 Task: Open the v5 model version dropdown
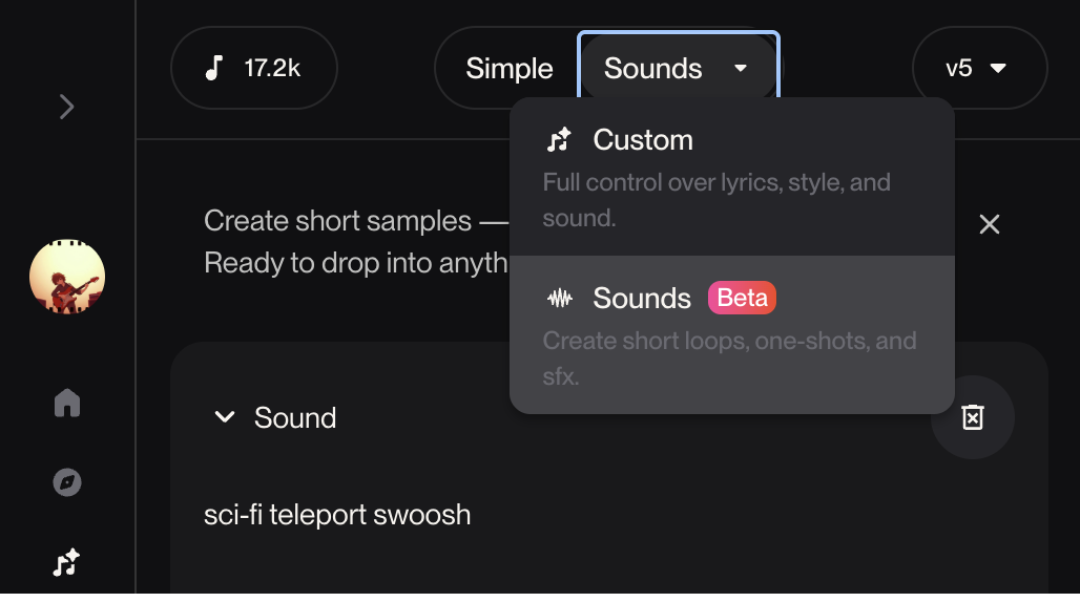tap(979, 68)
